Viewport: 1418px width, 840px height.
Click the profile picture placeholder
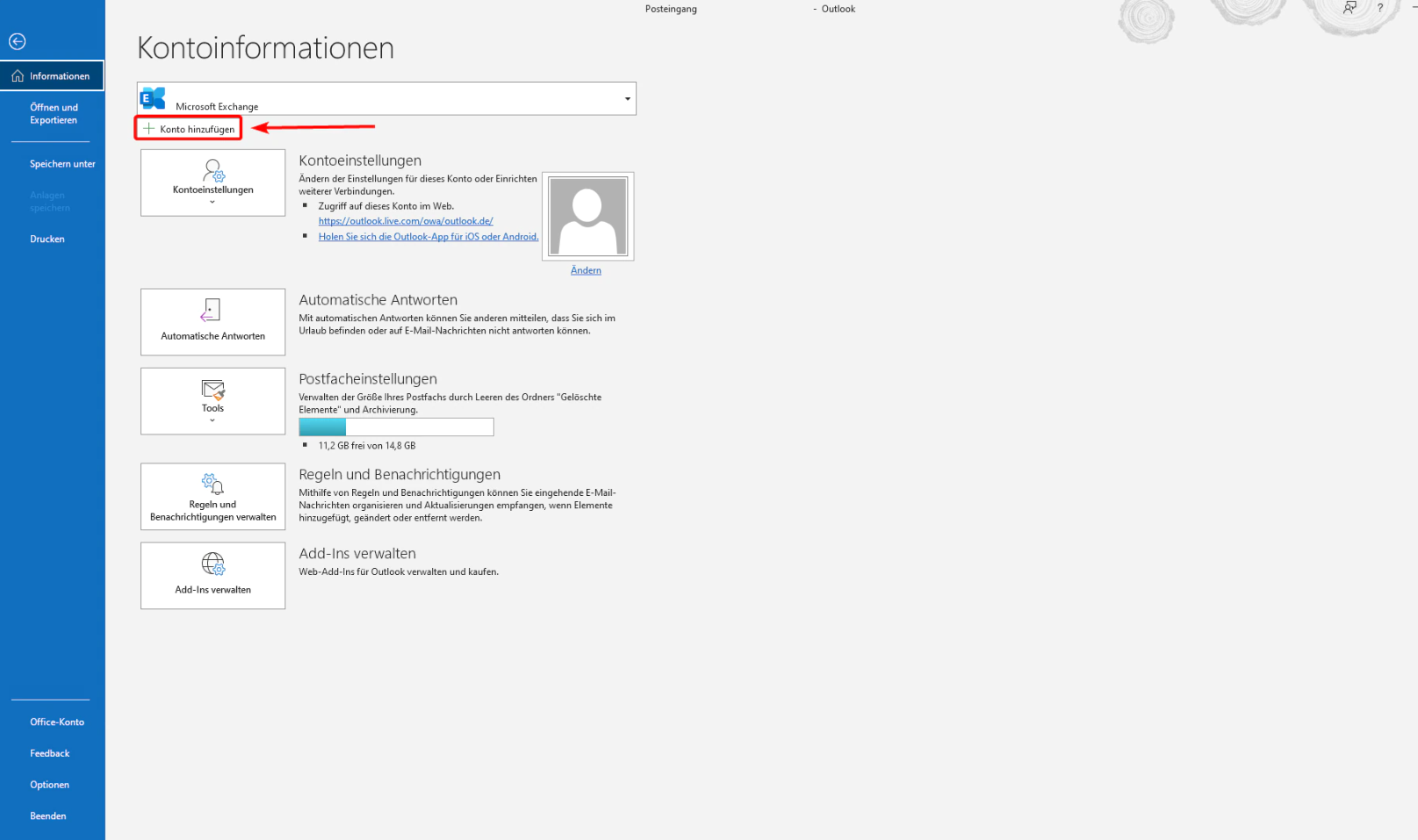[587, 216]
